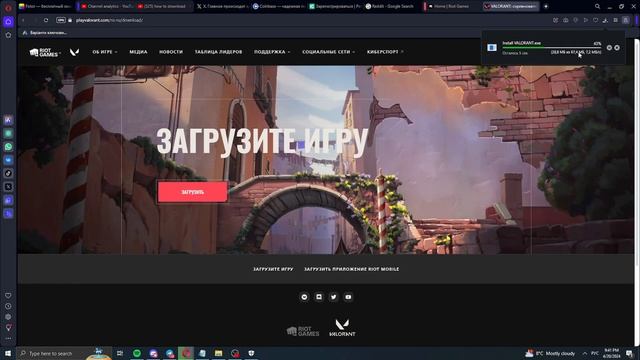The width and height of the screenshot is (640, 360).
Task: Open the Instagram social icon in footer
Action: [x=319, y=297]
